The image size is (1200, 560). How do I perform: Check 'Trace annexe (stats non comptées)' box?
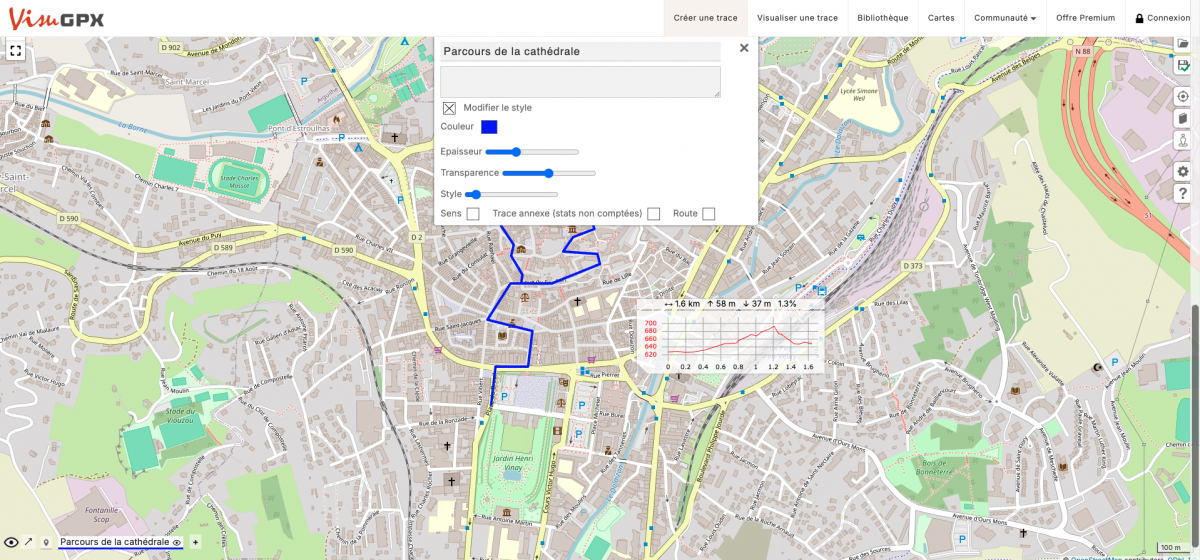coord(654,214)
